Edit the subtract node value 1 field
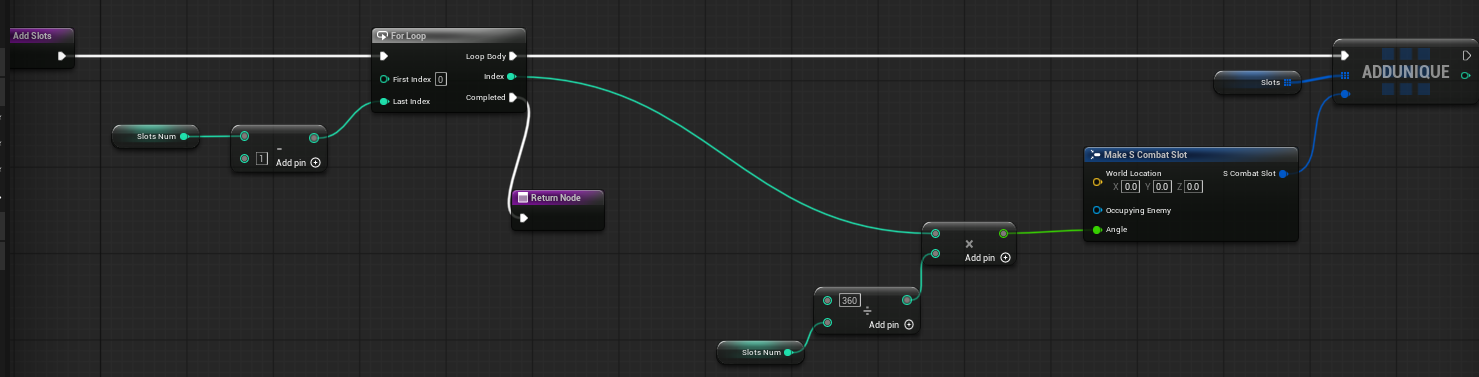Viewport: 1479px width, 377px height. 262,159
